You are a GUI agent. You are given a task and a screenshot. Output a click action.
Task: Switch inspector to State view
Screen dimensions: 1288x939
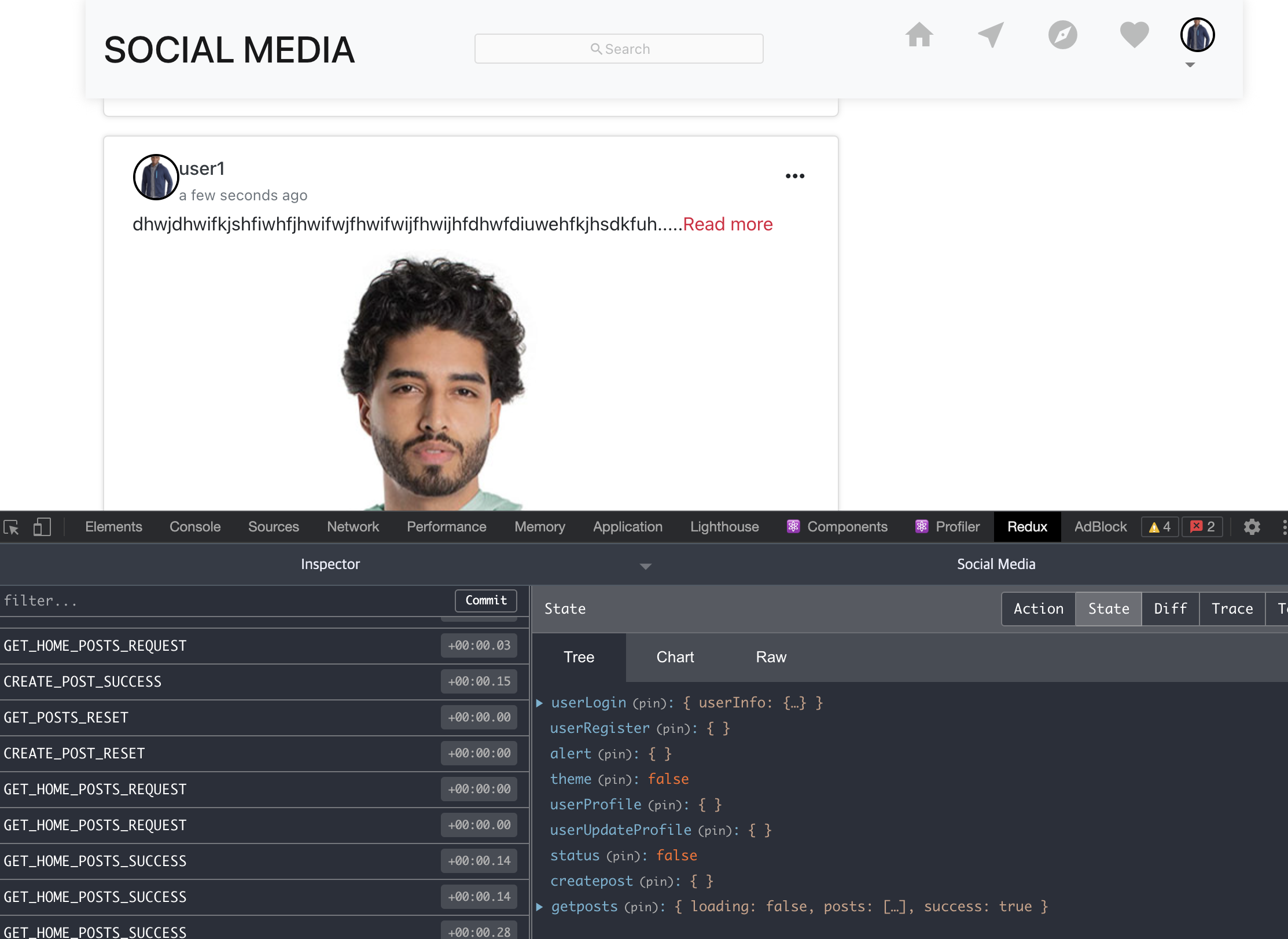[1108, 608]
